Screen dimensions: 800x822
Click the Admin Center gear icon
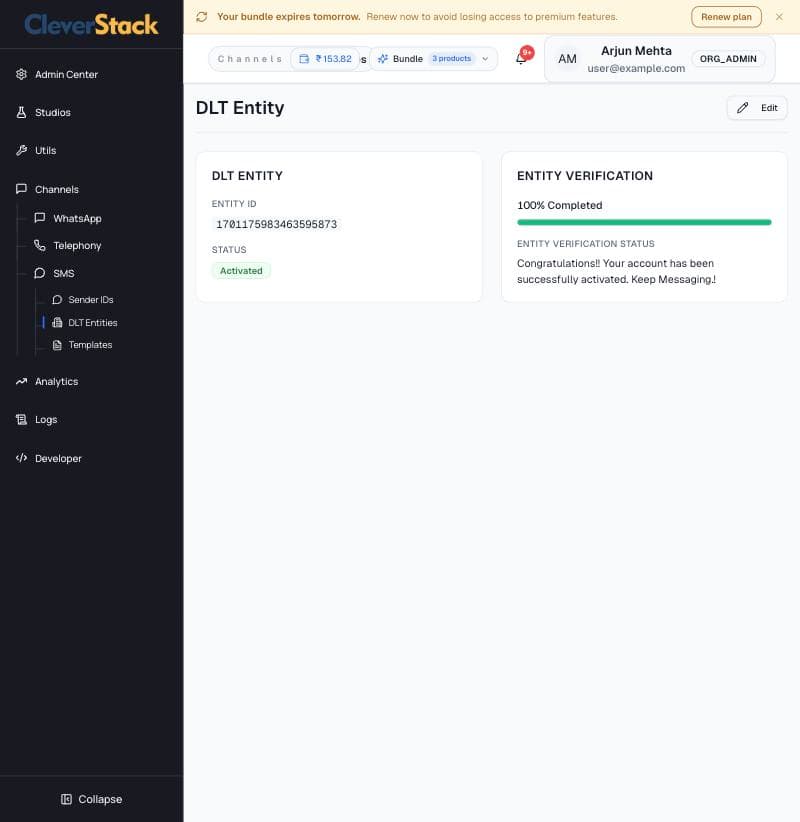(21, 74)
